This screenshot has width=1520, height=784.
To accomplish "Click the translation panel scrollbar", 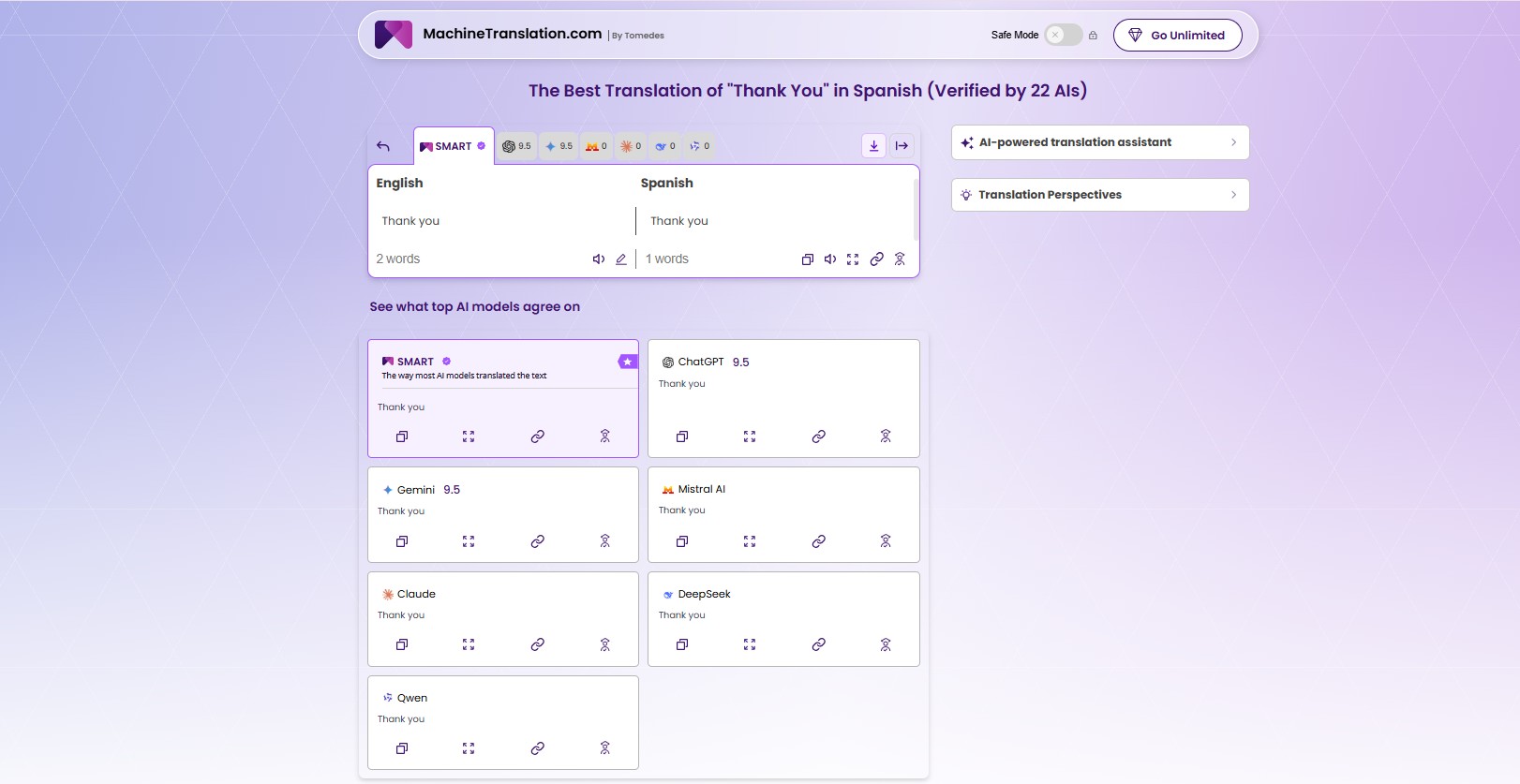I will pyautogui.click(x=916, y=210).
